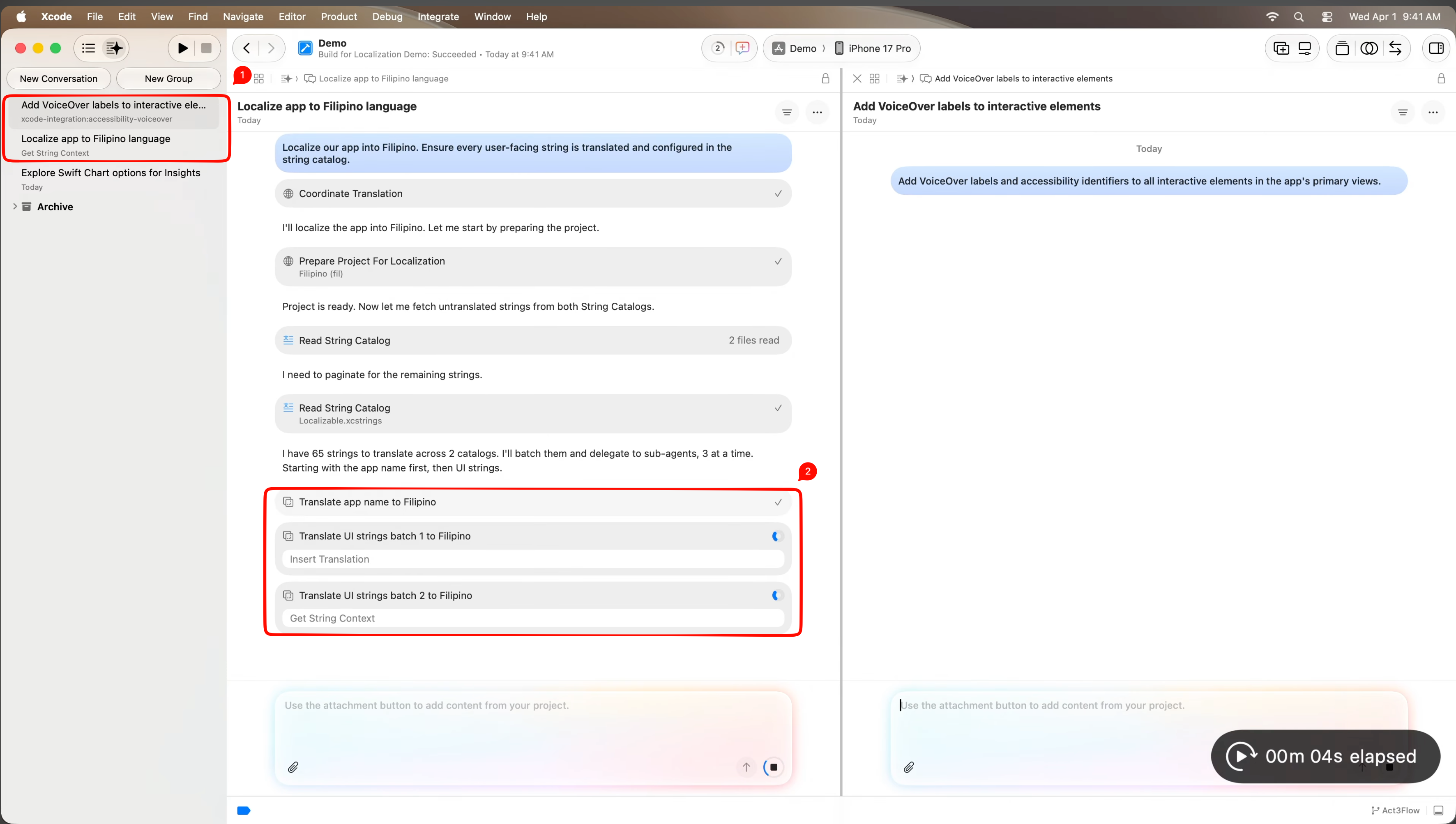Toggle the lock in the left editor
1456x824 pixels.
(x=826, y=79)
